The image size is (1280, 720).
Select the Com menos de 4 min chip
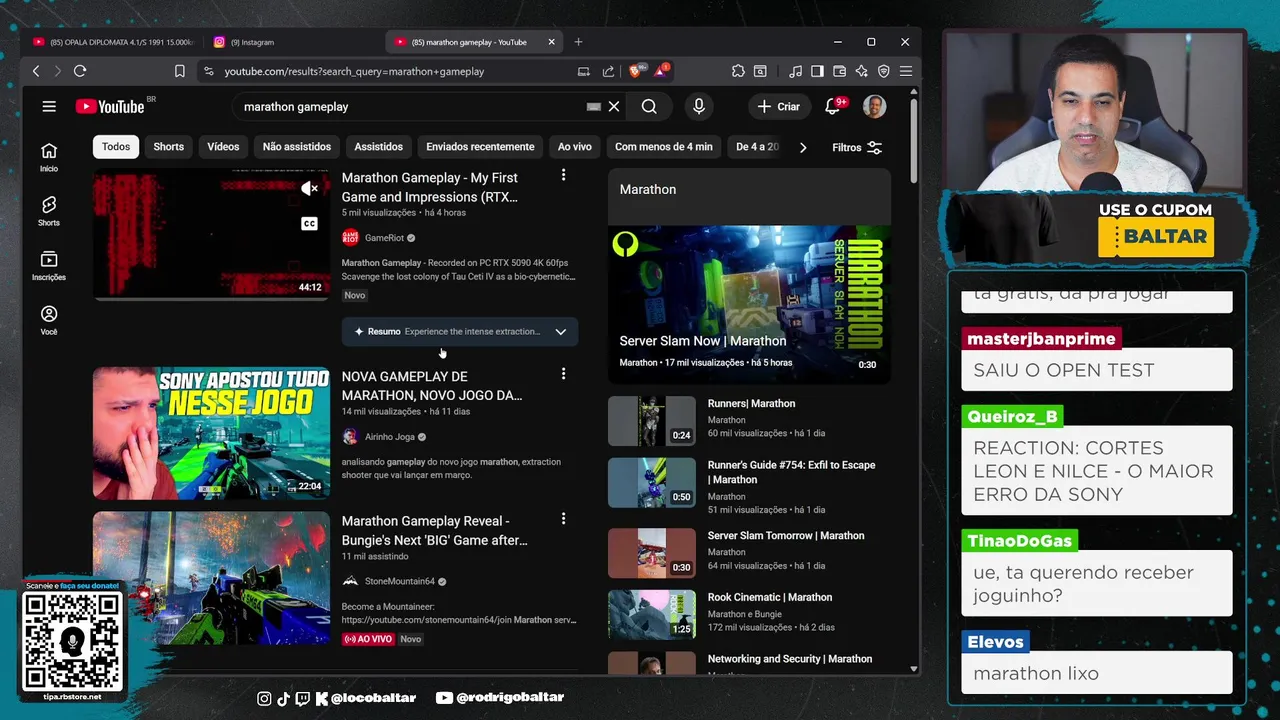tap(664, 146)
